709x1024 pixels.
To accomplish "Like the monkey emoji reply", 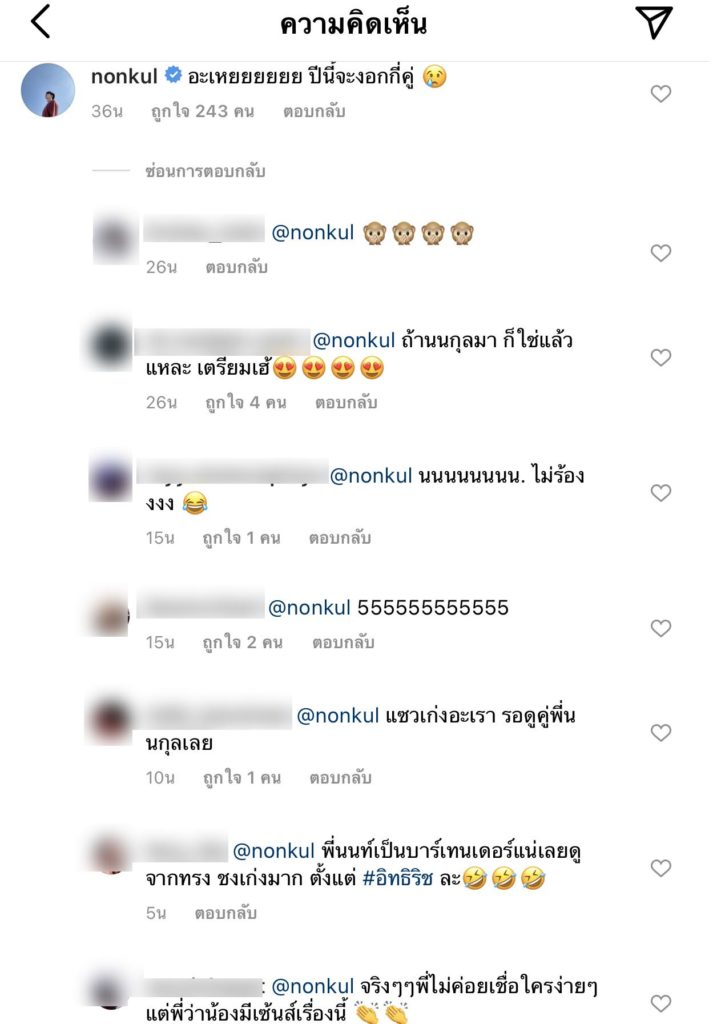I will (x=661, y=253).
